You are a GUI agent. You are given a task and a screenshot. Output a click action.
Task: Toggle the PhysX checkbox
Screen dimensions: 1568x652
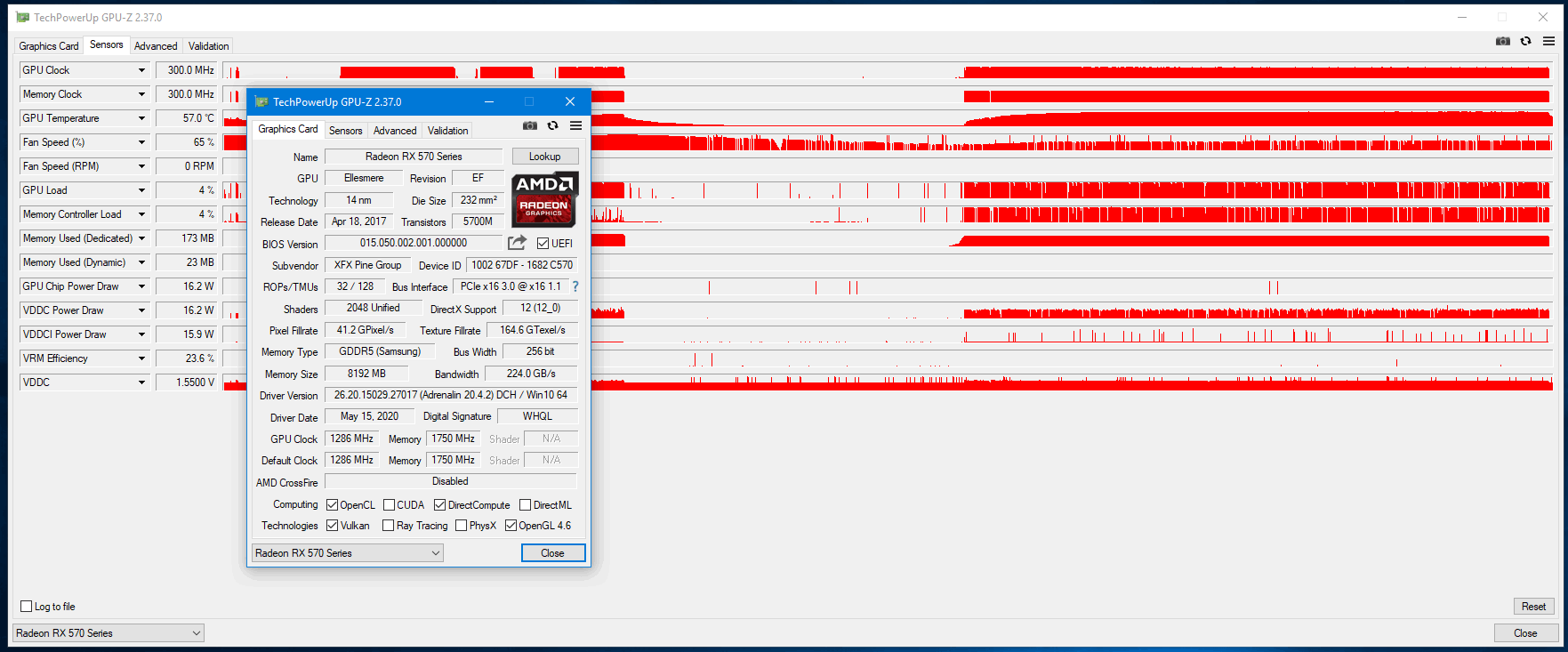461,526
